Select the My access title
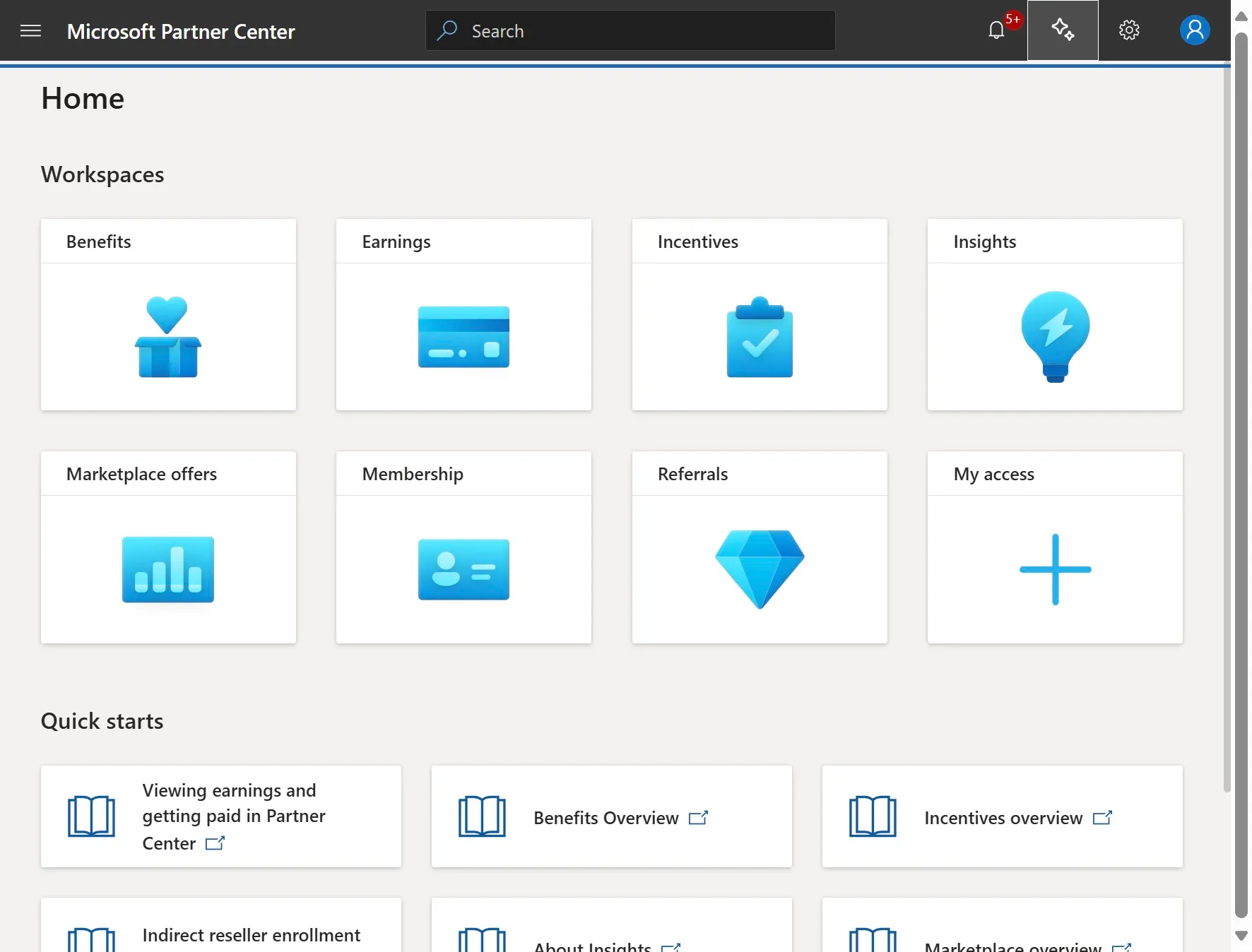 (x=994, y=474)
